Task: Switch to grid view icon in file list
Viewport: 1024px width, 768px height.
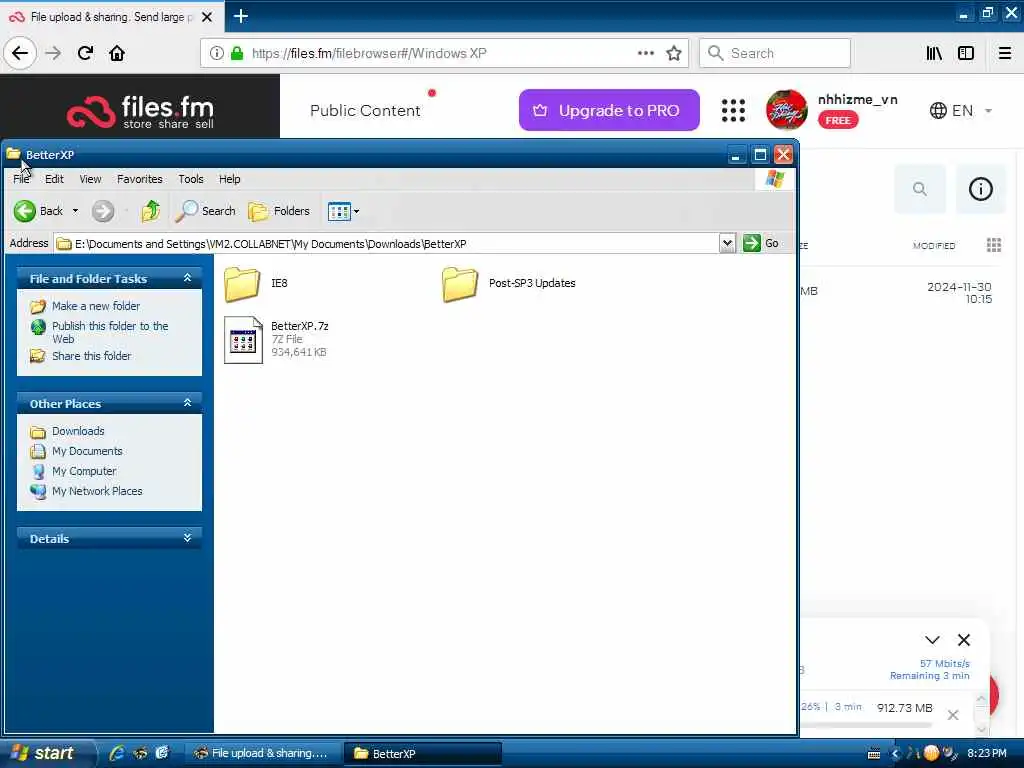Action: pyautogui.click(x=994, y=245)
